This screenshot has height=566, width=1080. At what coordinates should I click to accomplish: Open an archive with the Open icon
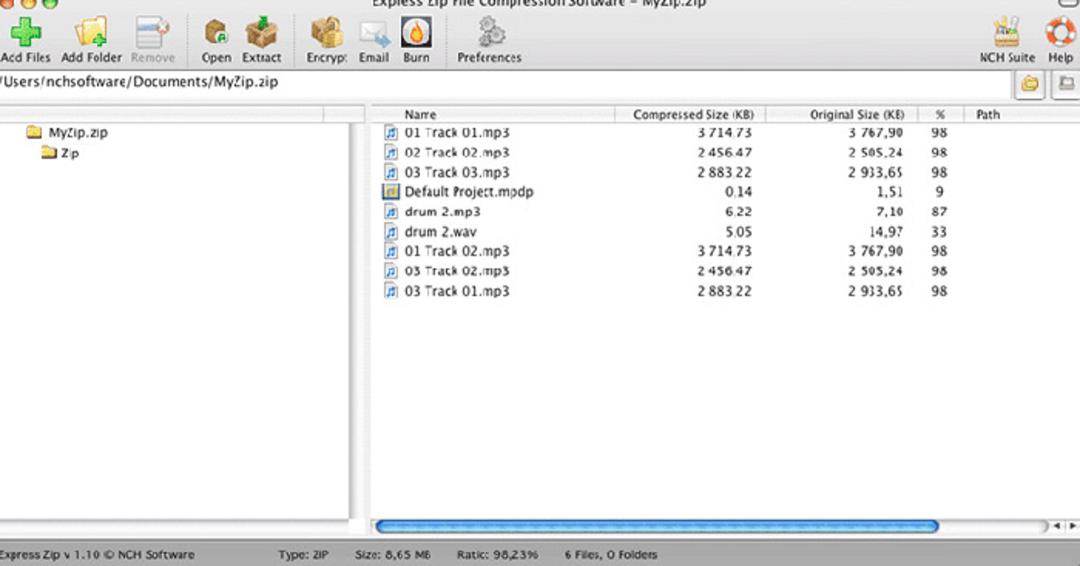tap(216, 32)
